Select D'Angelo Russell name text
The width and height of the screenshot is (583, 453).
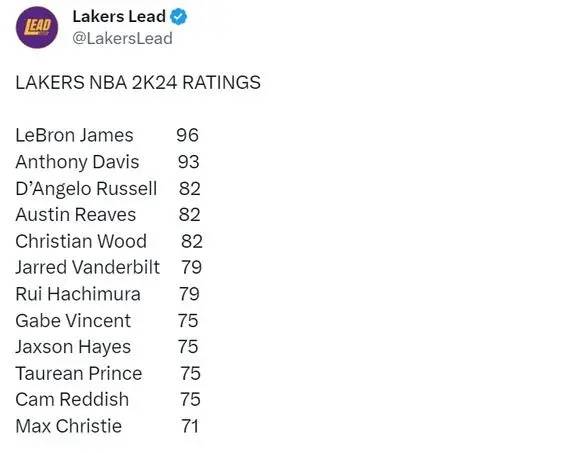(x=86, y=188)
